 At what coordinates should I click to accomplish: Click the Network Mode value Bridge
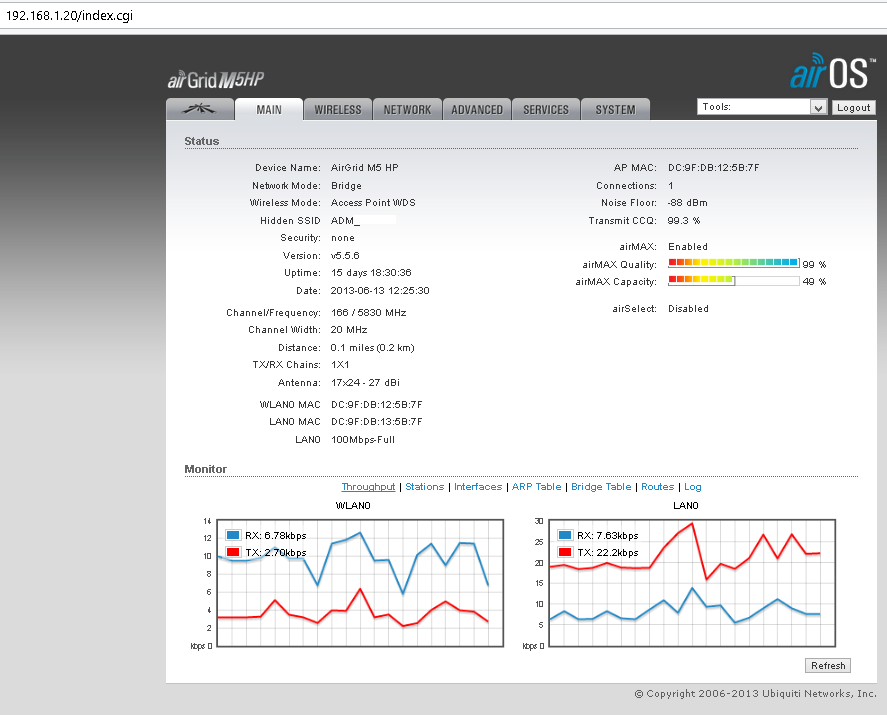click(x=346, y=186)
